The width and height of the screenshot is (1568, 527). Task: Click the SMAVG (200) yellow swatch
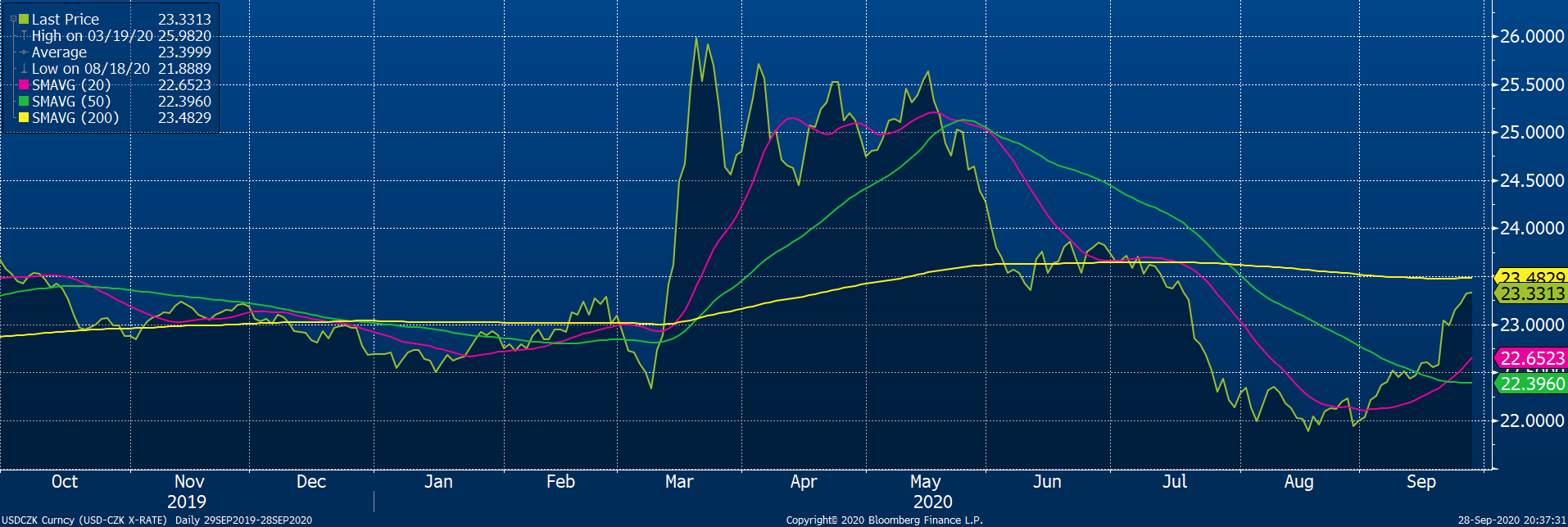pos(24,118)
